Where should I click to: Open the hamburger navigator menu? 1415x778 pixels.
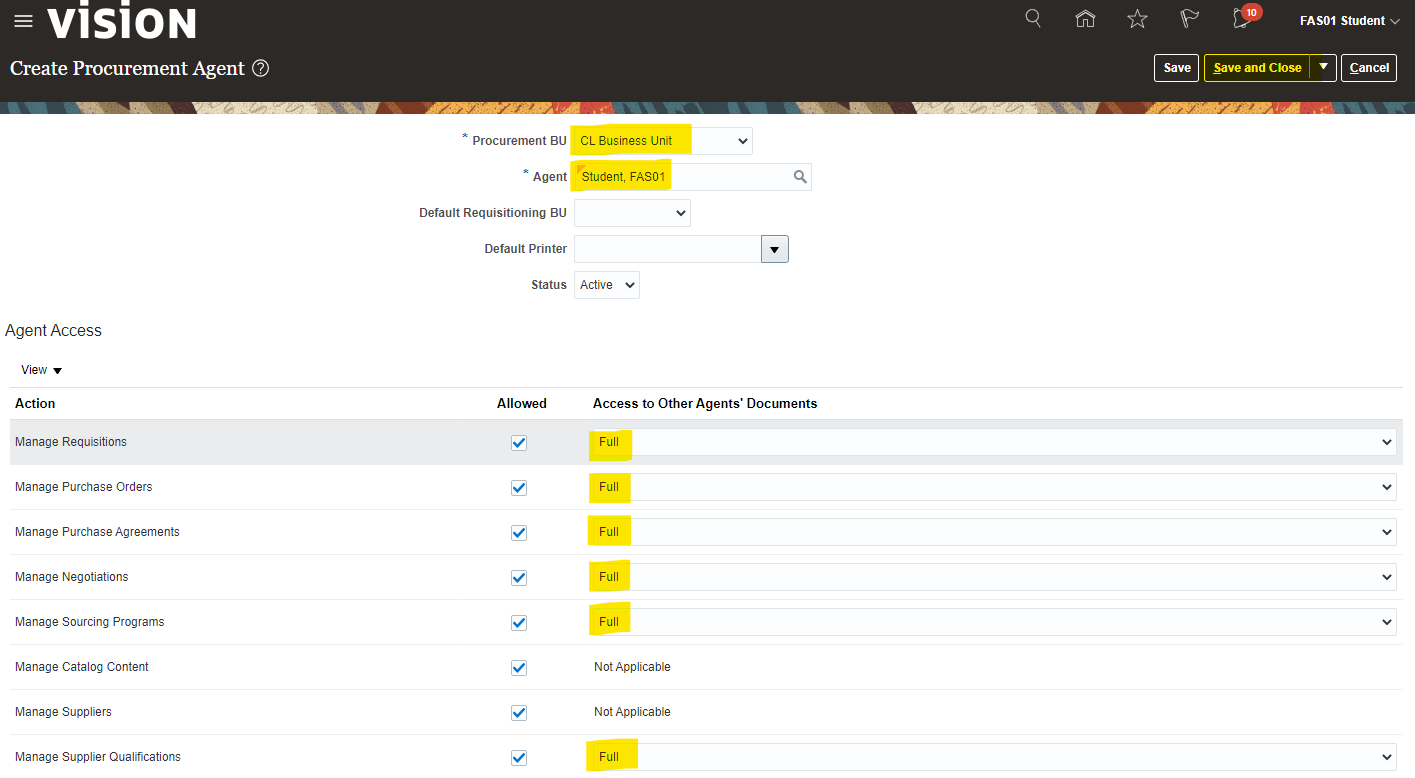pyautogui.click(x=23, y=21)
